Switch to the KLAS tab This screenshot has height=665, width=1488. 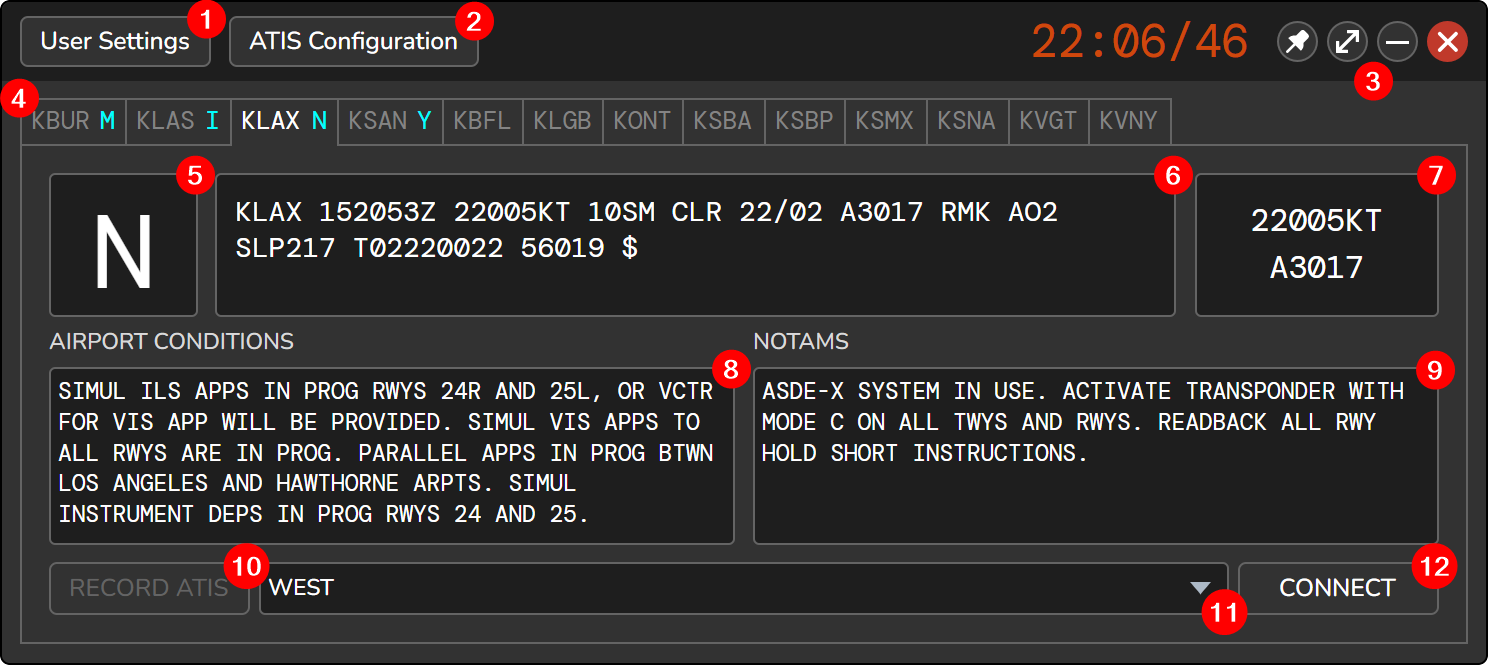[x=178, y=122]
